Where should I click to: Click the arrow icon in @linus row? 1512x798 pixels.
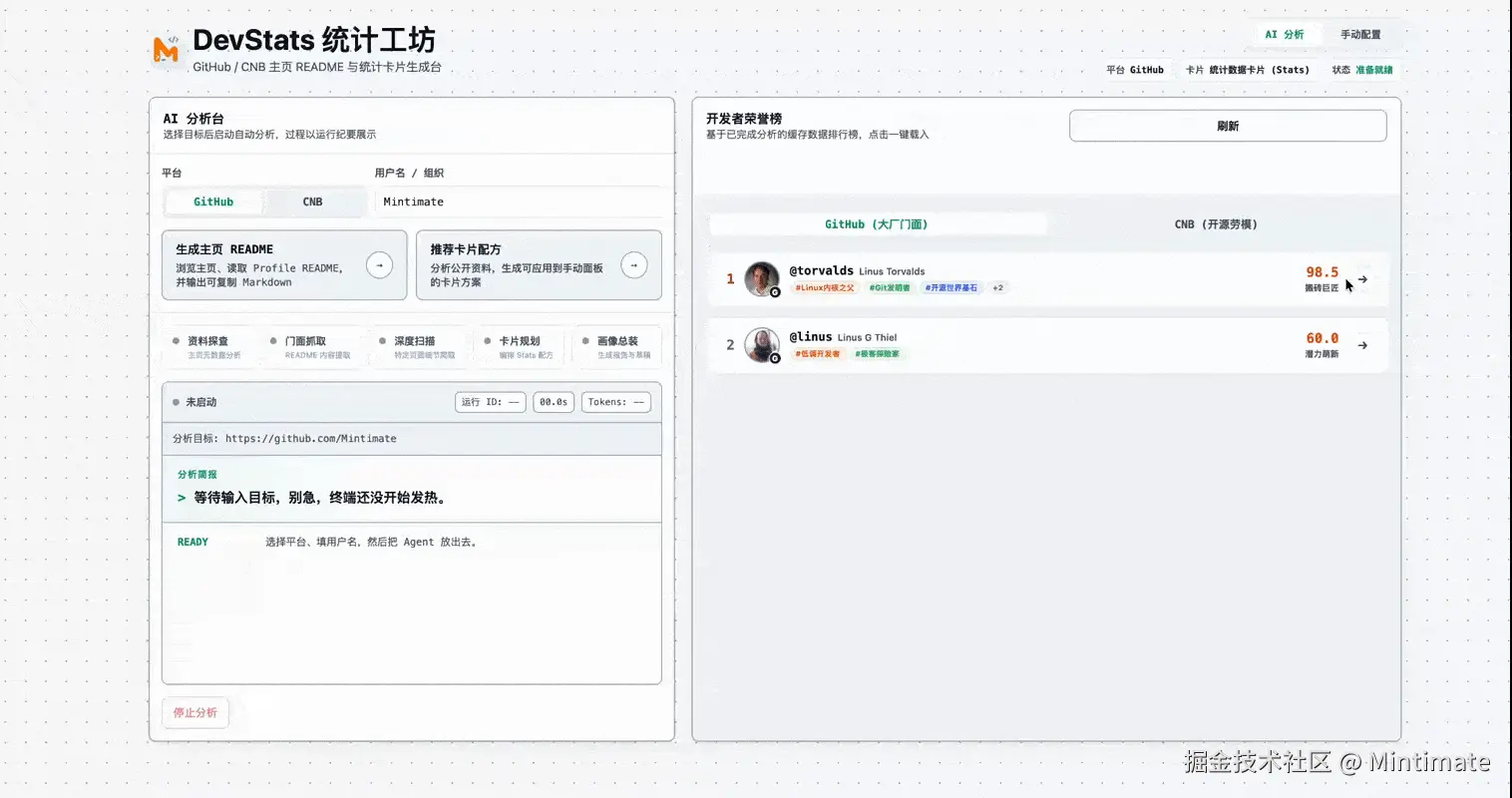1362,345
